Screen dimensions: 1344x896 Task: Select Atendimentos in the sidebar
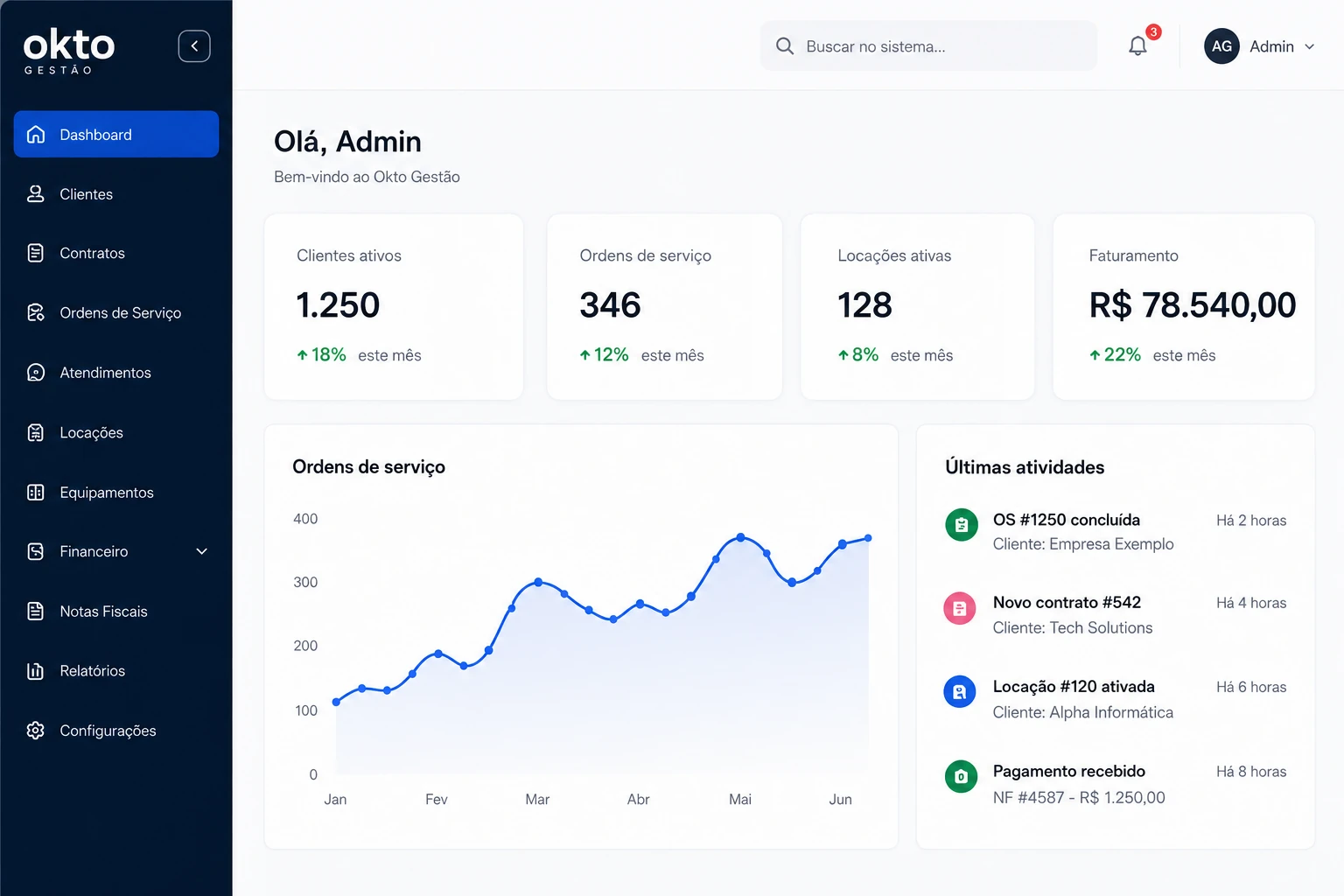coord(116,373)
